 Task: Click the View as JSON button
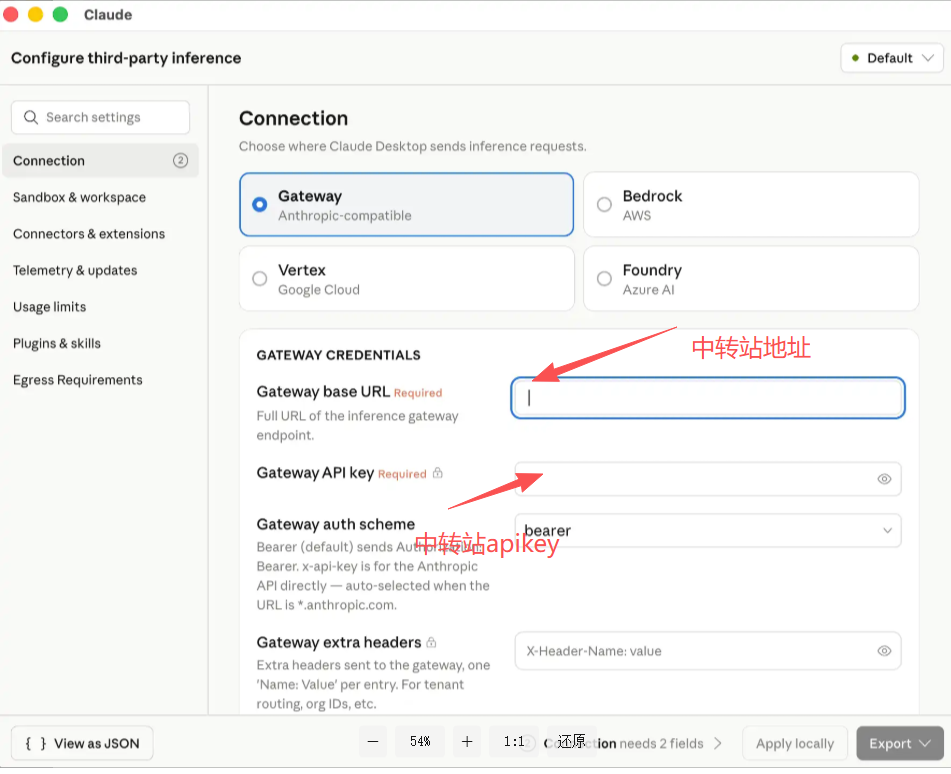(x=82, y=744)
